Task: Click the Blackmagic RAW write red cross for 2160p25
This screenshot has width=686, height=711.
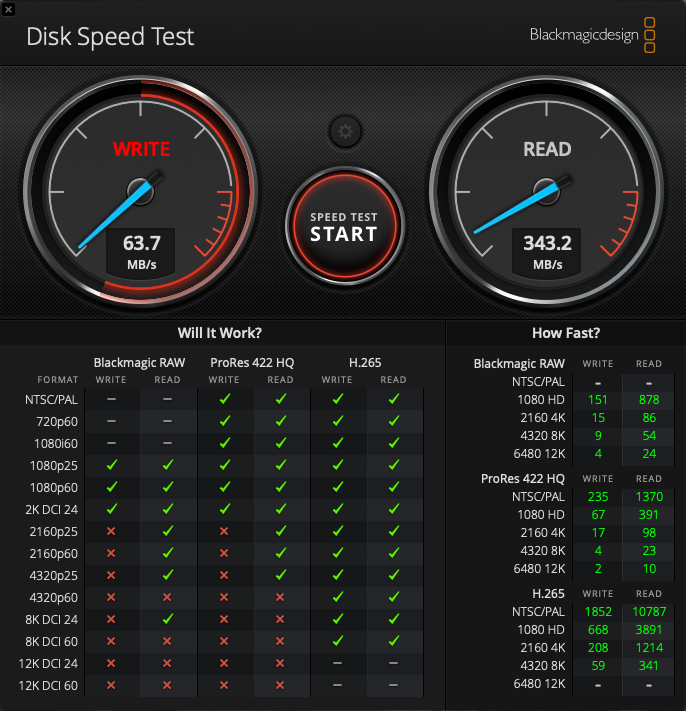Action: coord(111,531)
